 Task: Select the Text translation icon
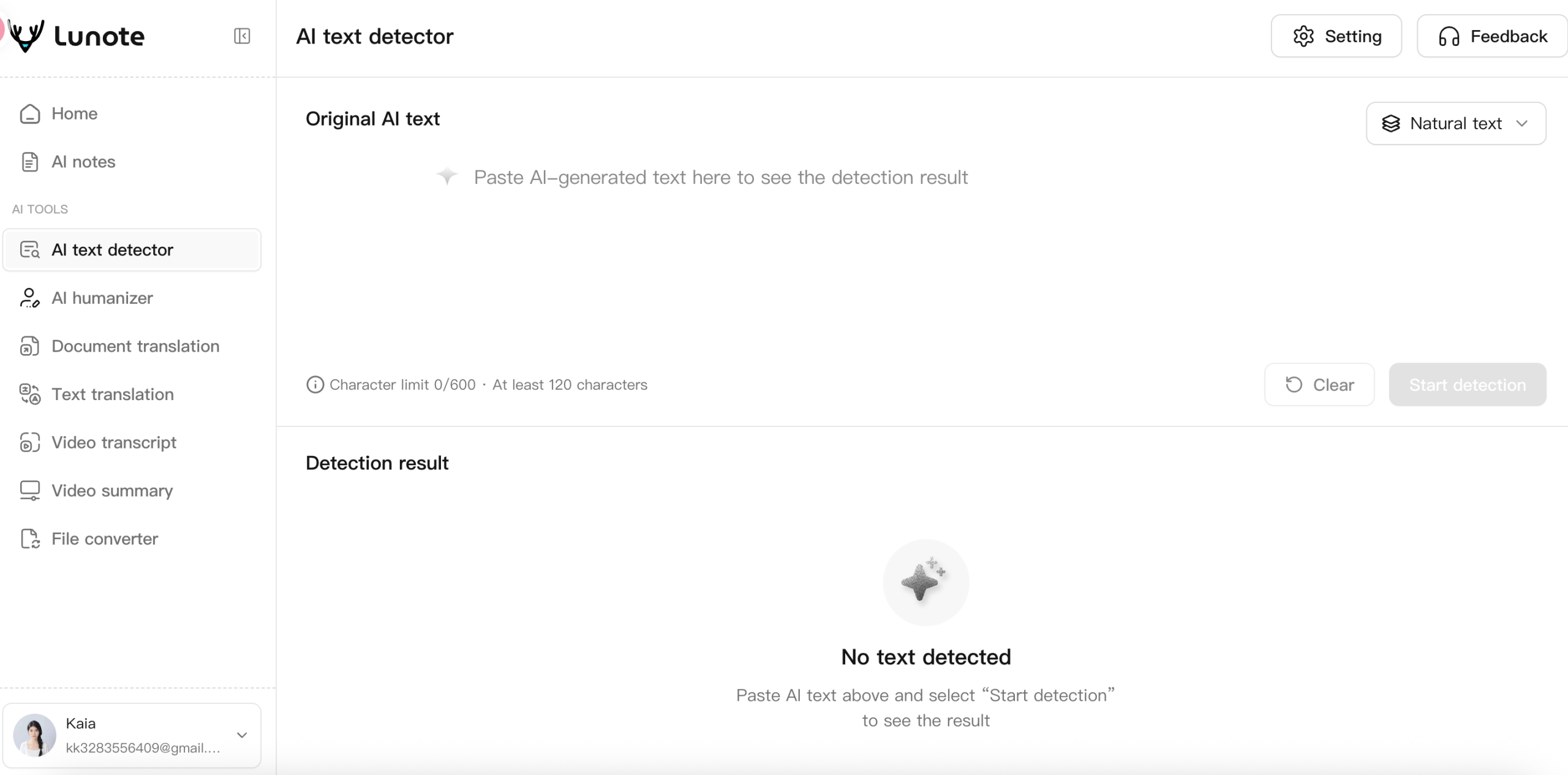coord(29,394)
